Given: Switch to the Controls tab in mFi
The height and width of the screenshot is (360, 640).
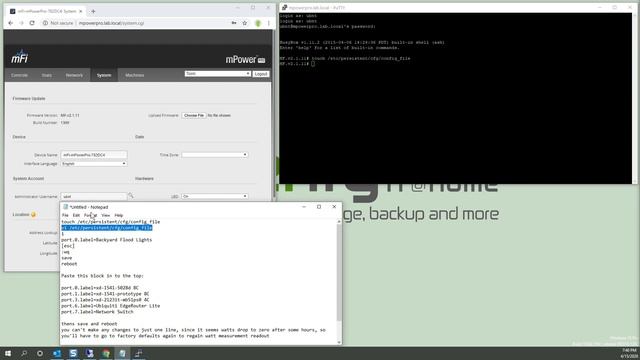Looking at the screenshot, I should [19, 75].
